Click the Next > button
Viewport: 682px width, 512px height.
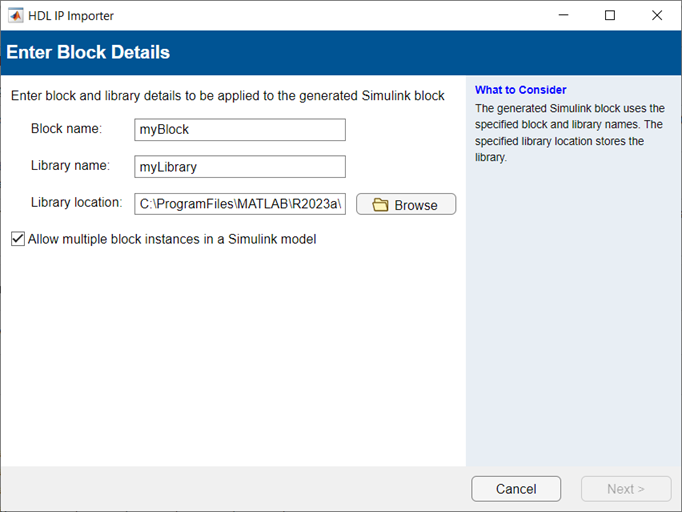click(x=626, y=489)
